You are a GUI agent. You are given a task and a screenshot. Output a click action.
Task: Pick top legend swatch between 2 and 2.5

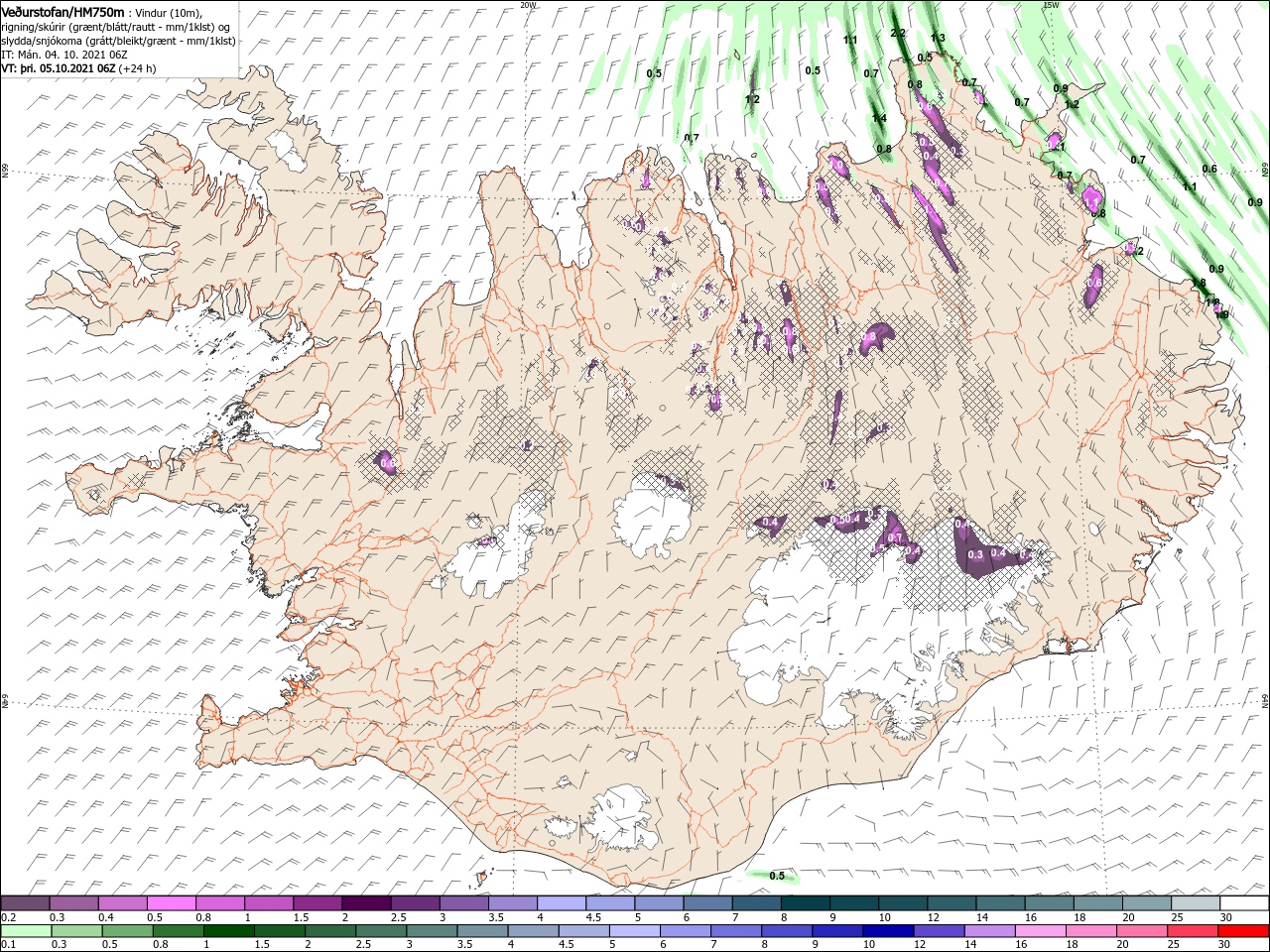pos(366,903)
